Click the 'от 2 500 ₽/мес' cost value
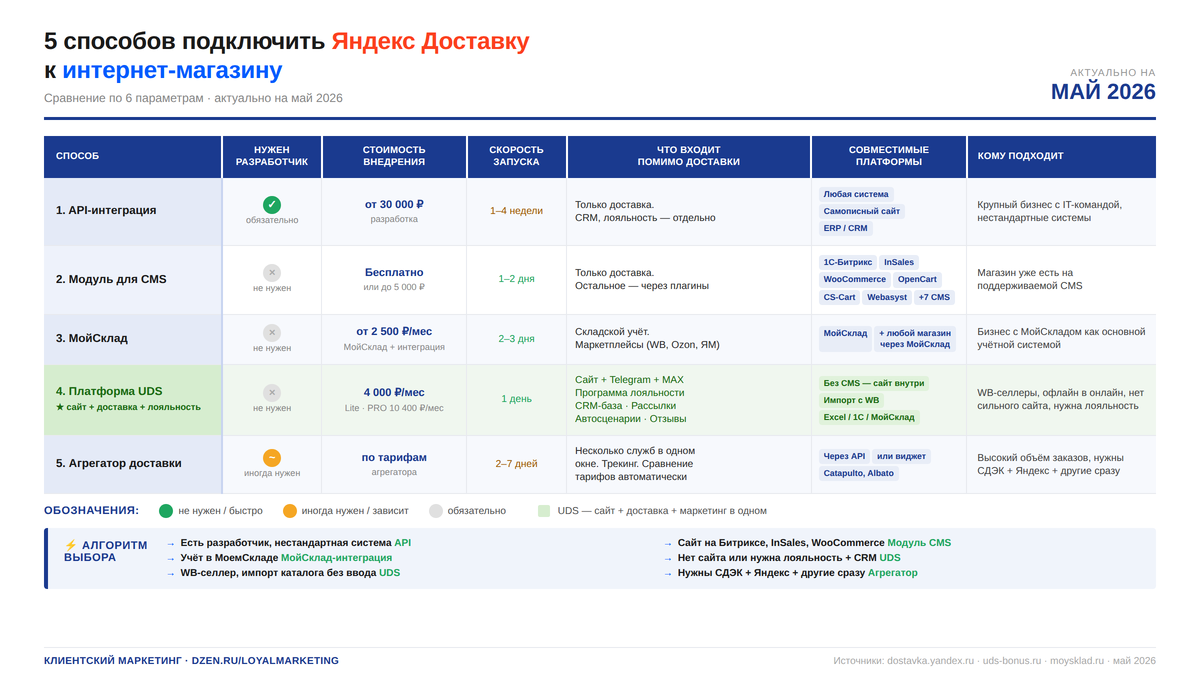This screenshot has height=680, width=1200. pyautogui.click(x=394, y=331)
